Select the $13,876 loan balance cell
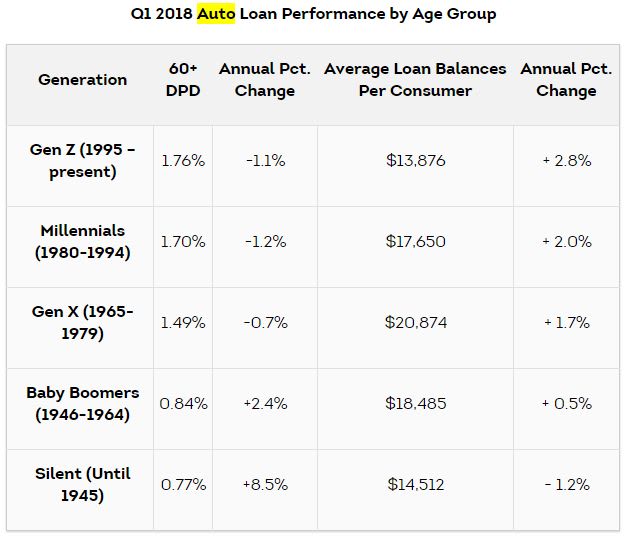Image resolution: width=624 pixels, height=537 pixels. (415, 160)
